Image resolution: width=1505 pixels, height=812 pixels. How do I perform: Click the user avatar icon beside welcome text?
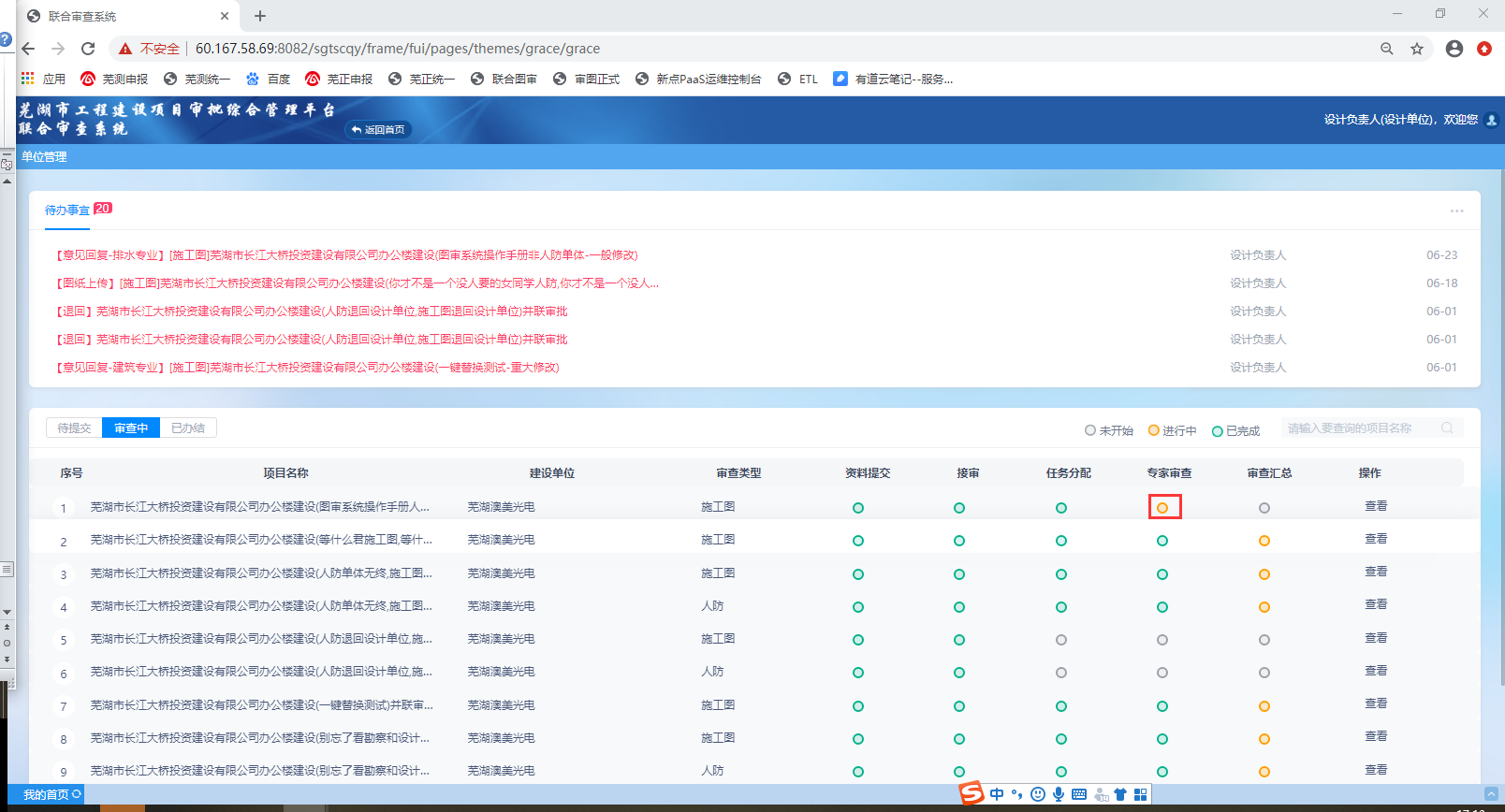pos(1492,120)
